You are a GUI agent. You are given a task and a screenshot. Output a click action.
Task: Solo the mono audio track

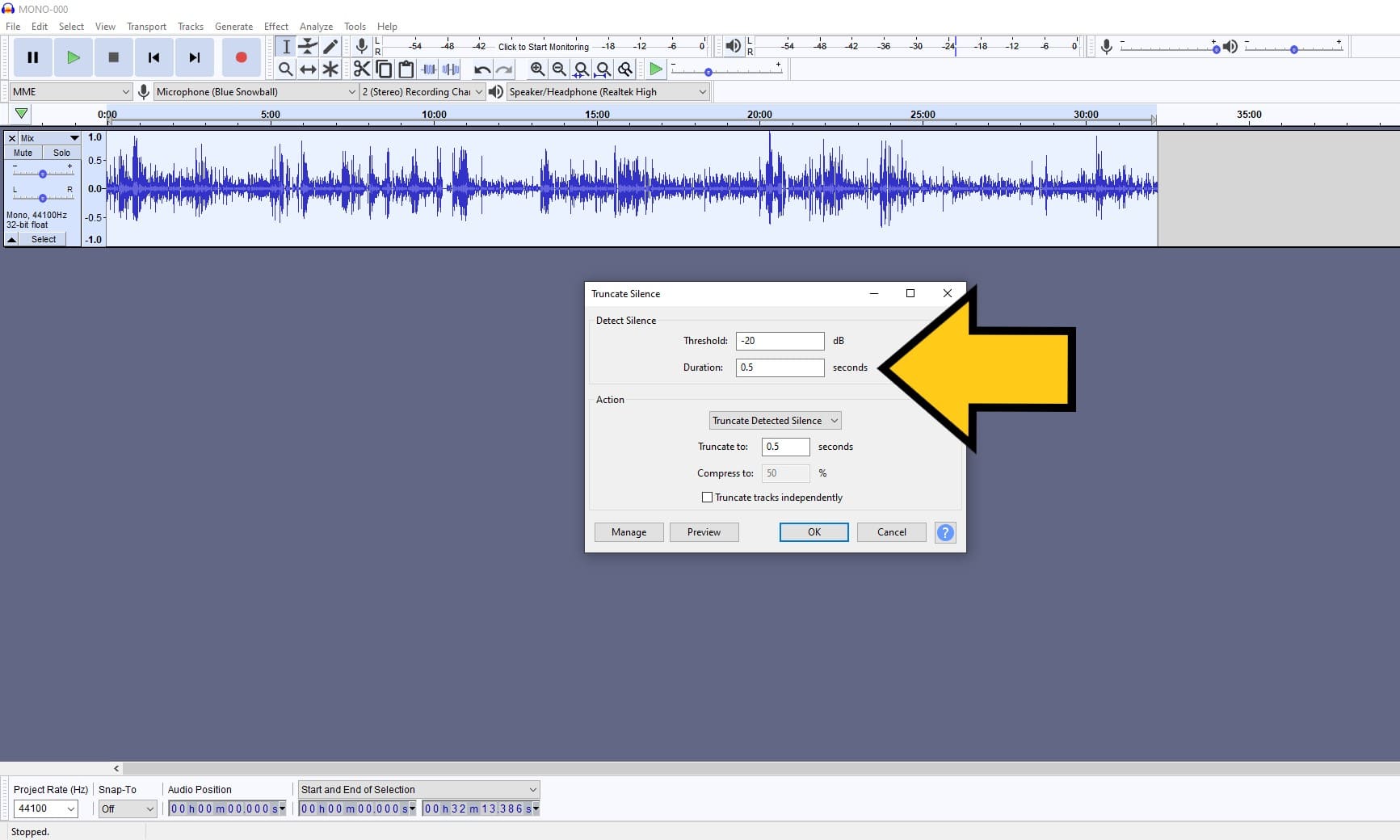tap(61, 153)
